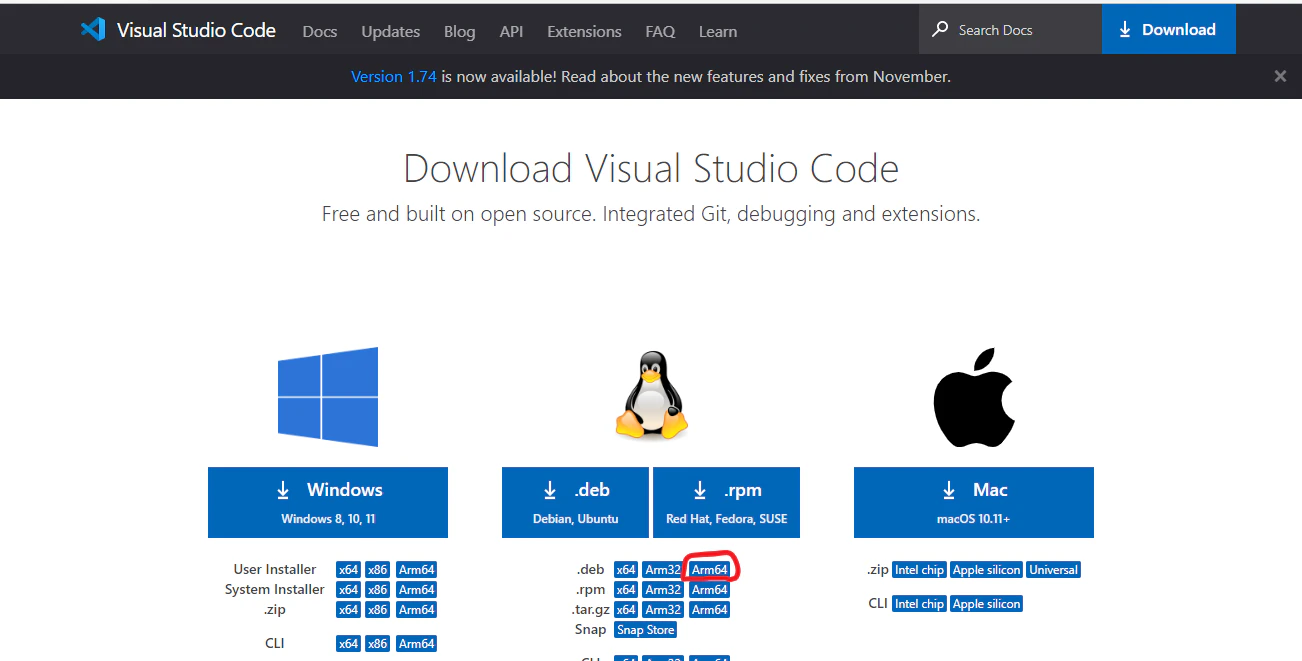The width and height of the screenshot is (1302, 661).
Task: Close the version announcement banner
Action: pyautogui.click(x=1280, y=76)
